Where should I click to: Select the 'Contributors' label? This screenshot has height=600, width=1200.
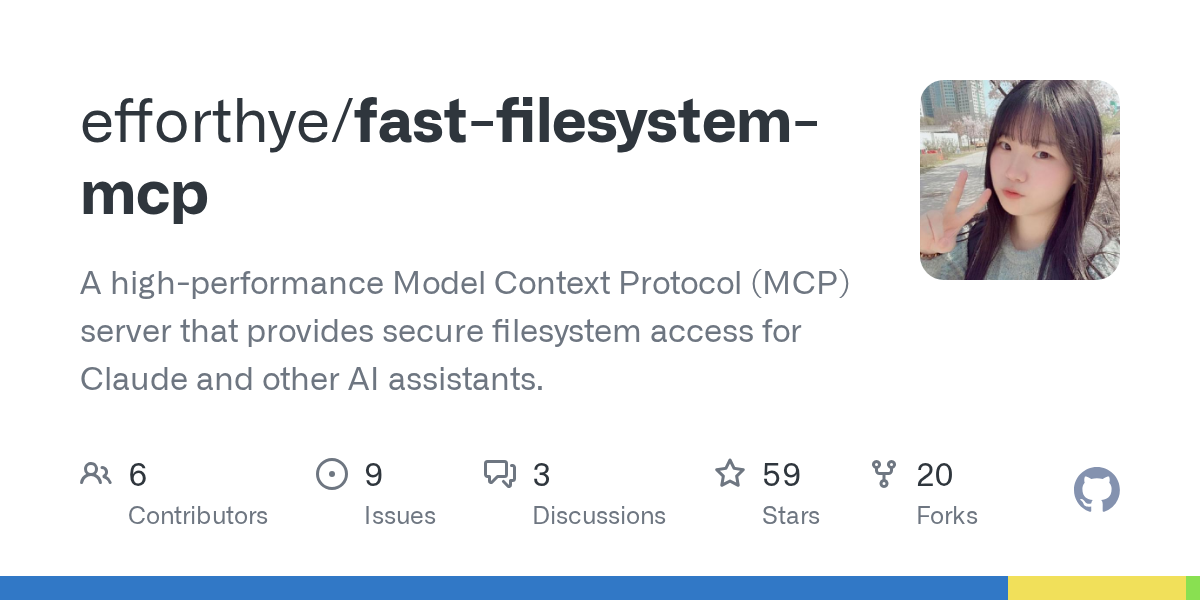[198, 516]
